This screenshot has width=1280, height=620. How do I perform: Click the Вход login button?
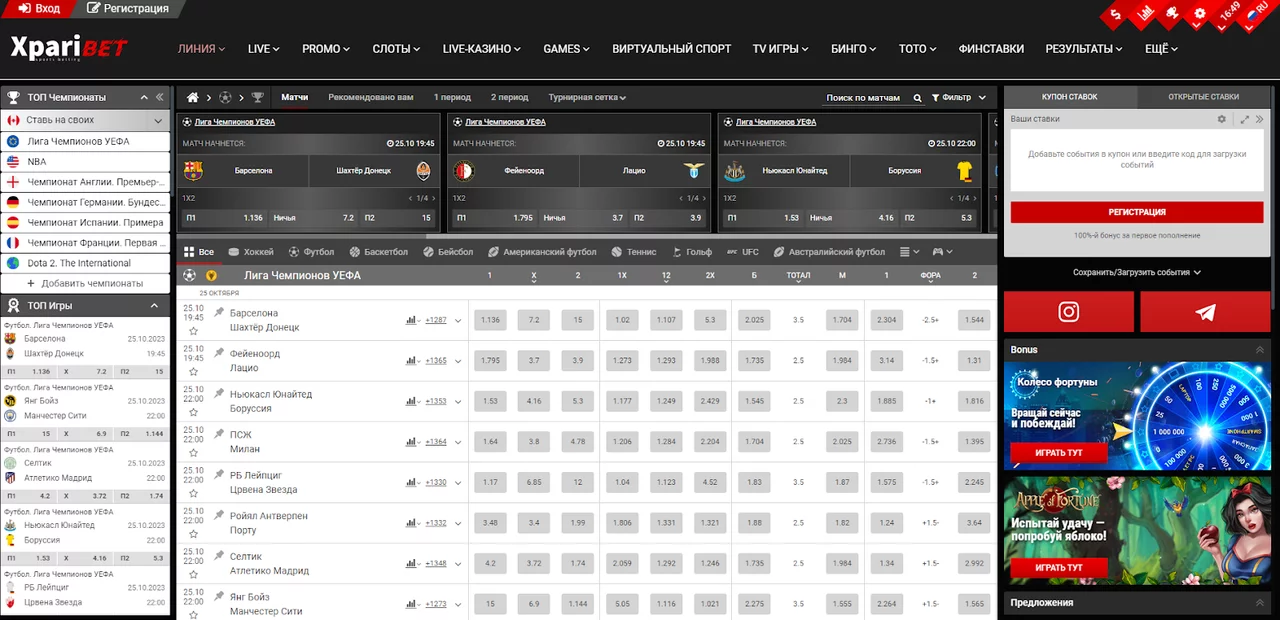[38, 9]
